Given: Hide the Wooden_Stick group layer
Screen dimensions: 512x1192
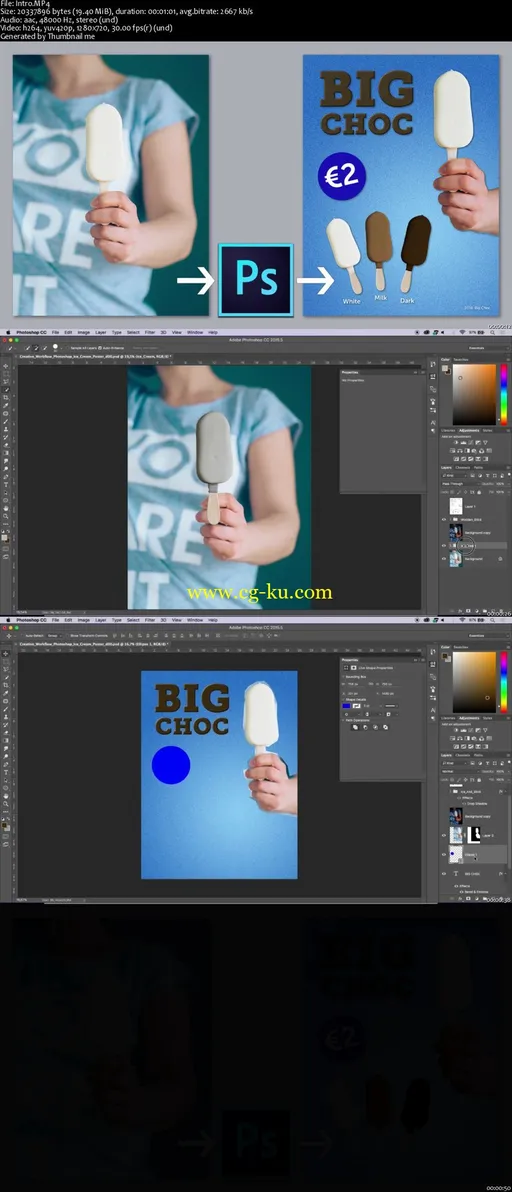Looking at the screenshot, I should click(444, 519).
